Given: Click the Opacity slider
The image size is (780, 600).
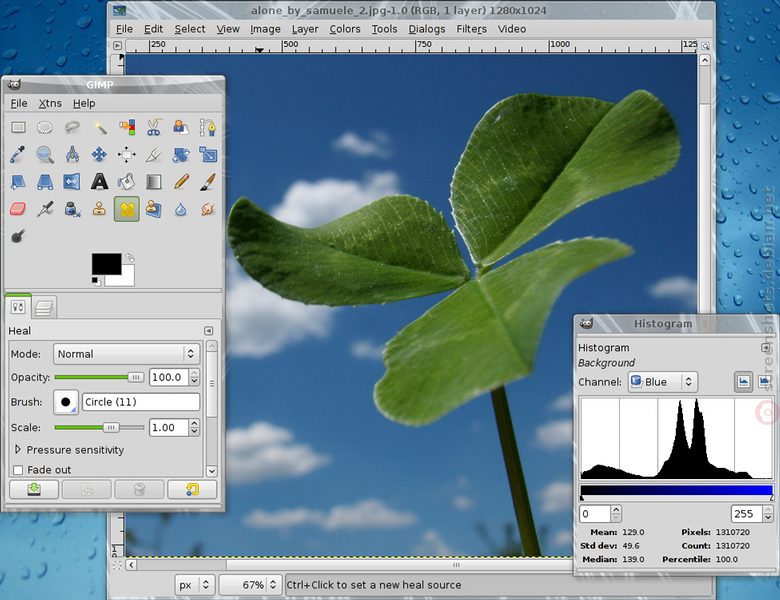Looking at the screenshot, I should (x=99, y=377).
